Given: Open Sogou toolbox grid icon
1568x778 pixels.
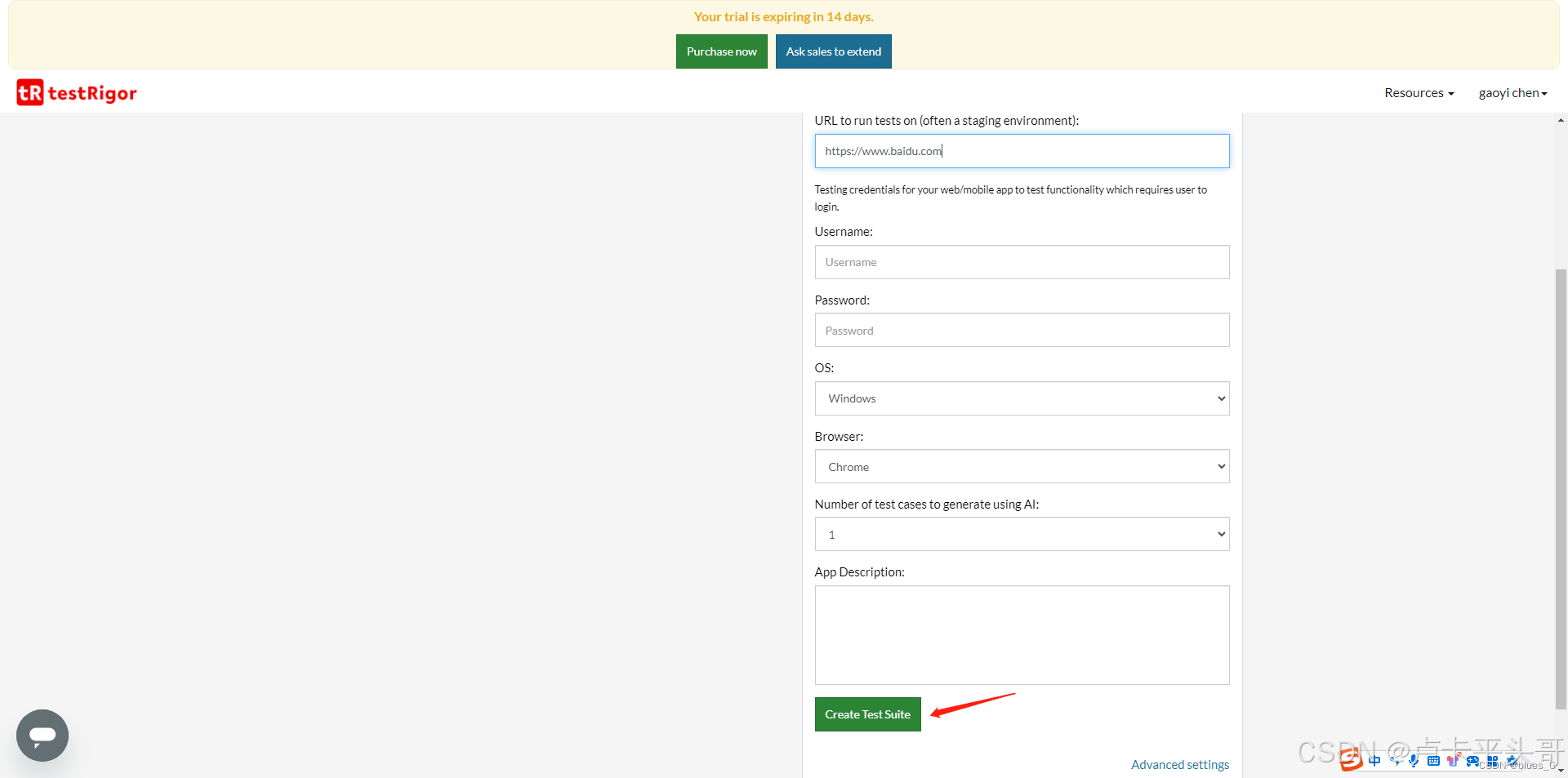Looking at the screenshot, I should (1493, 761).
